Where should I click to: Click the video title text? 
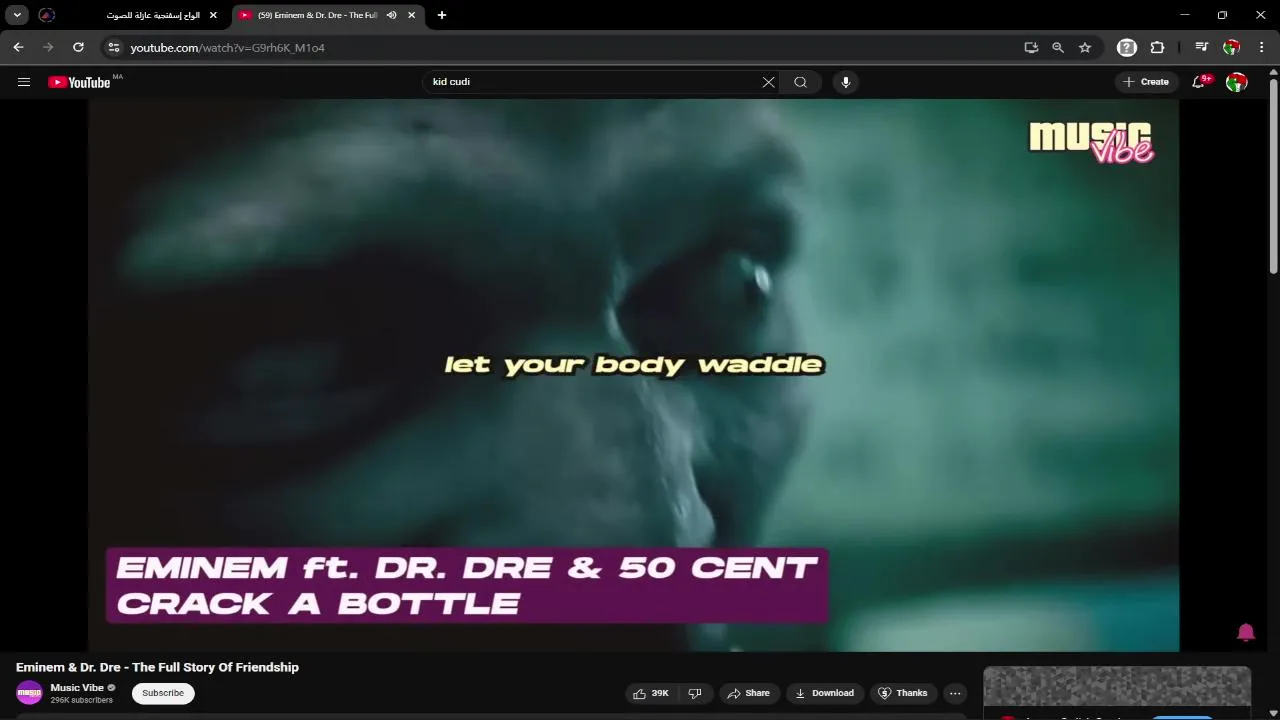[157, 667]
